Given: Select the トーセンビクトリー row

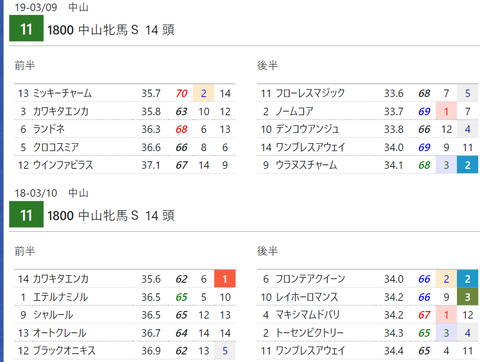Looking at the screenshot, I should 368,333.
